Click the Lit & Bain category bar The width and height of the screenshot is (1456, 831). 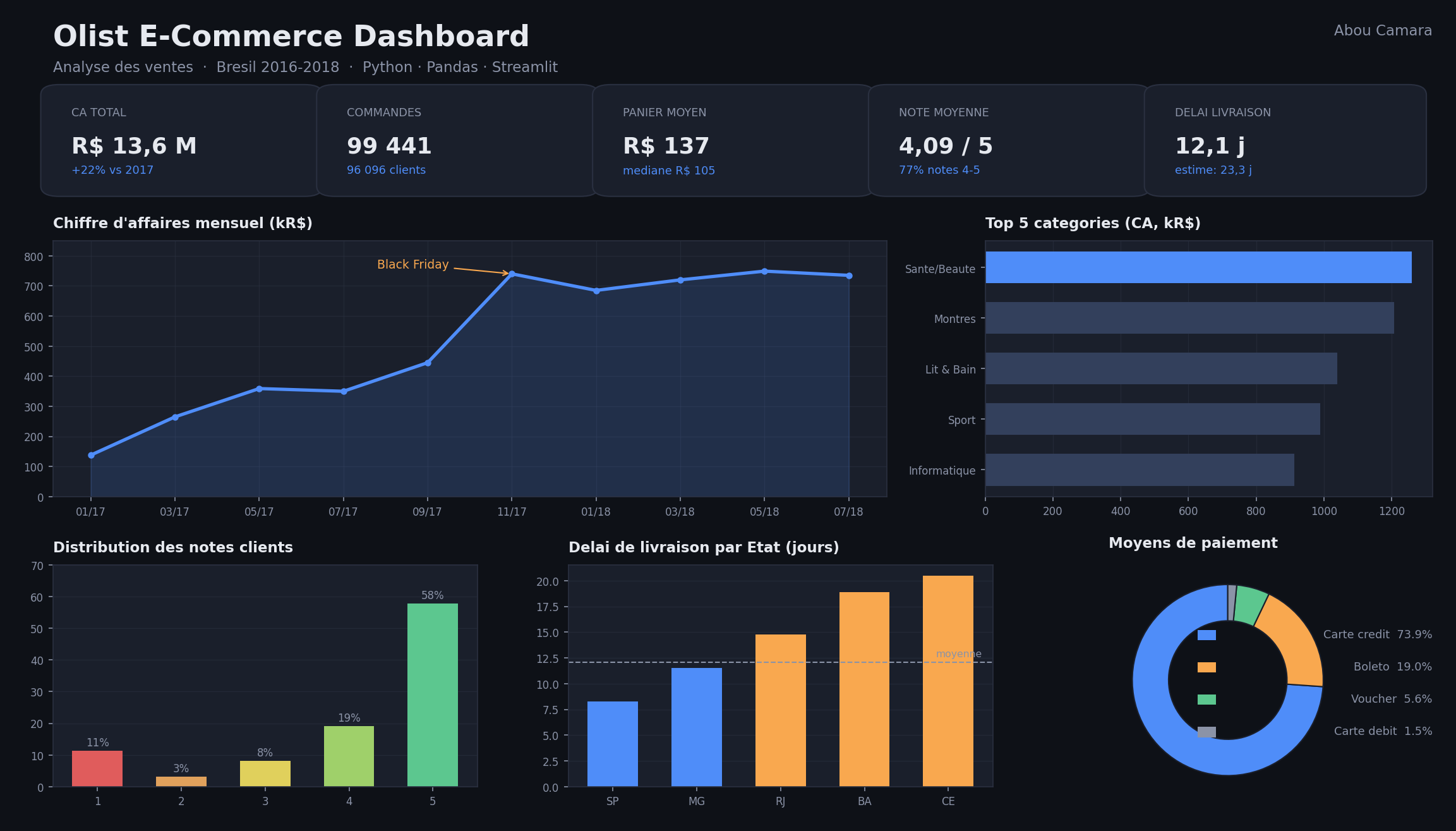[x=1161, y=368]
